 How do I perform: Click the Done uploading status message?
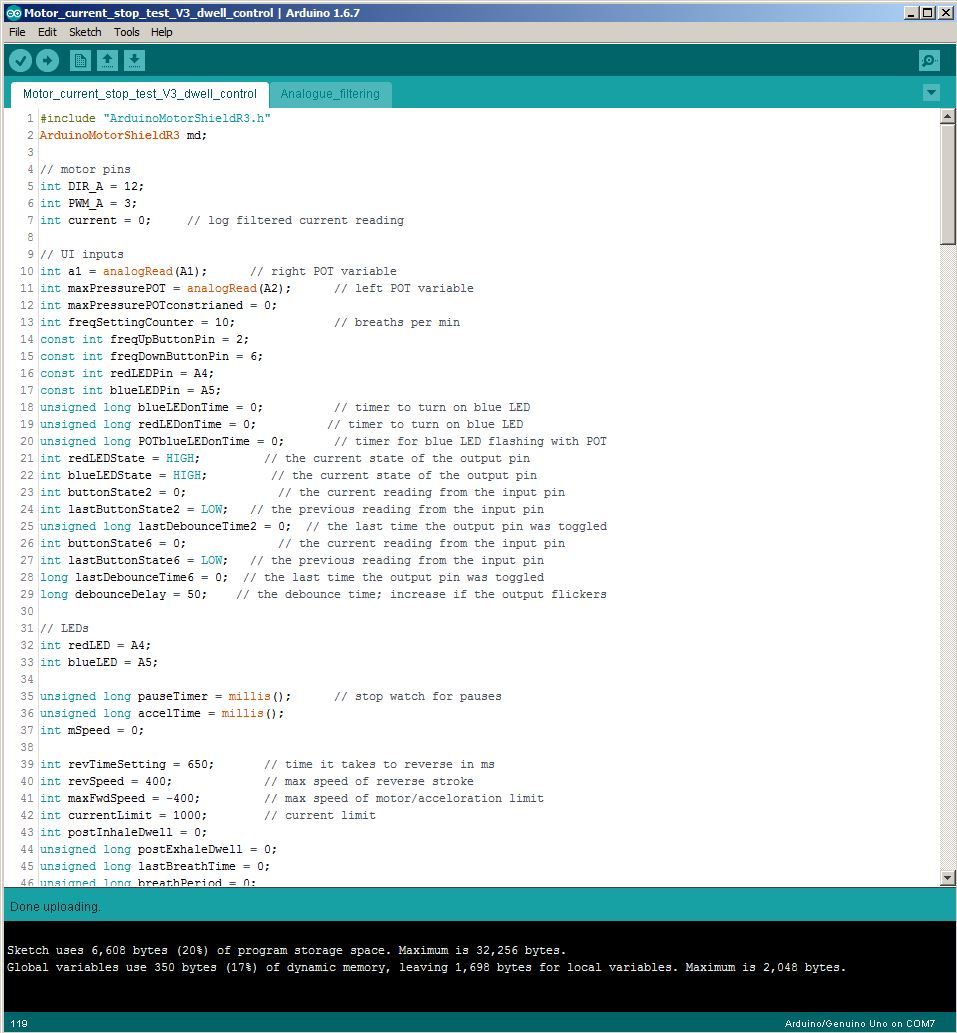coord(54,906)
